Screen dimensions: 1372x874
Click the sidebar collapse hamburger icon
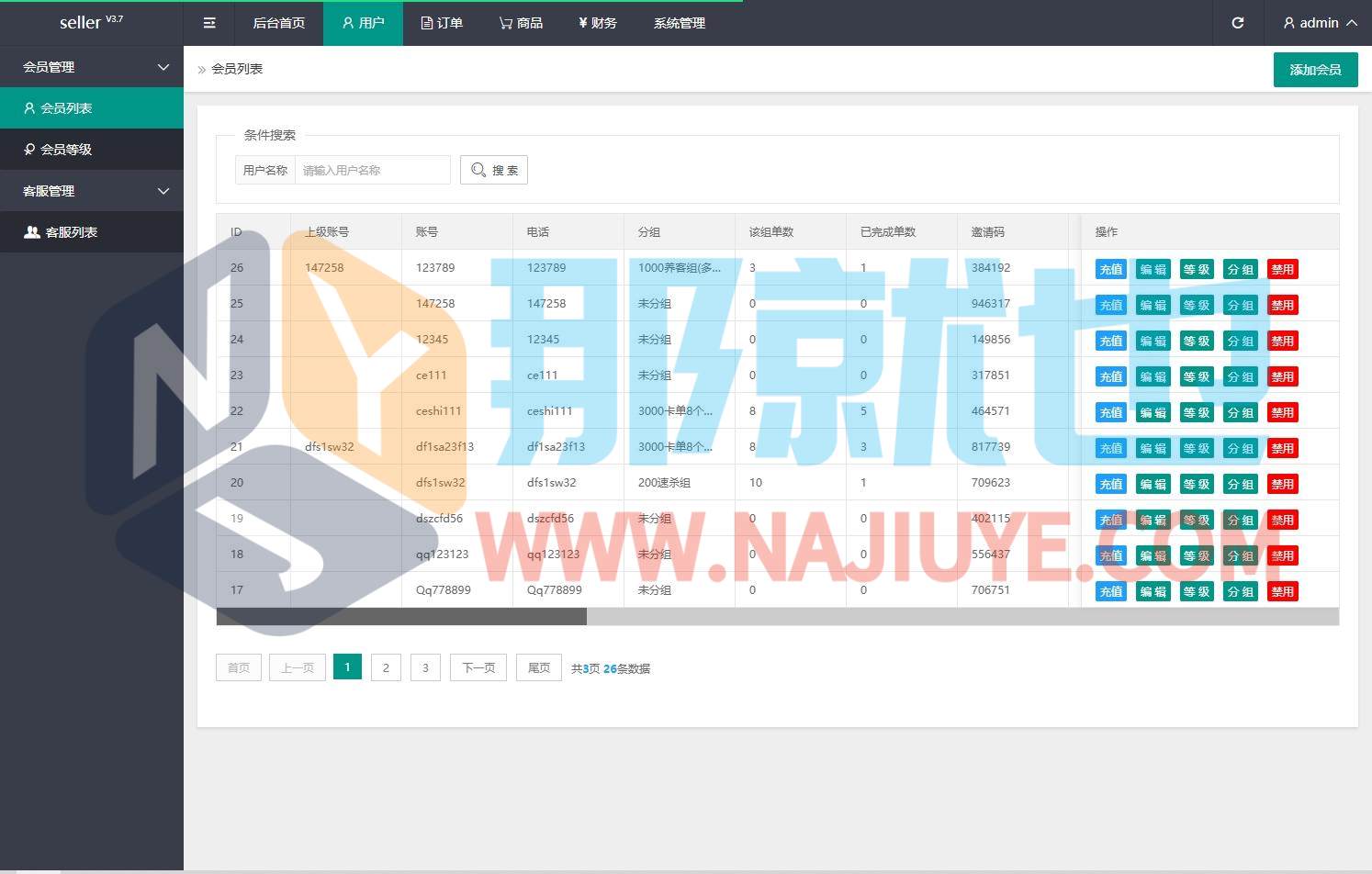click(x=209, y=23)
